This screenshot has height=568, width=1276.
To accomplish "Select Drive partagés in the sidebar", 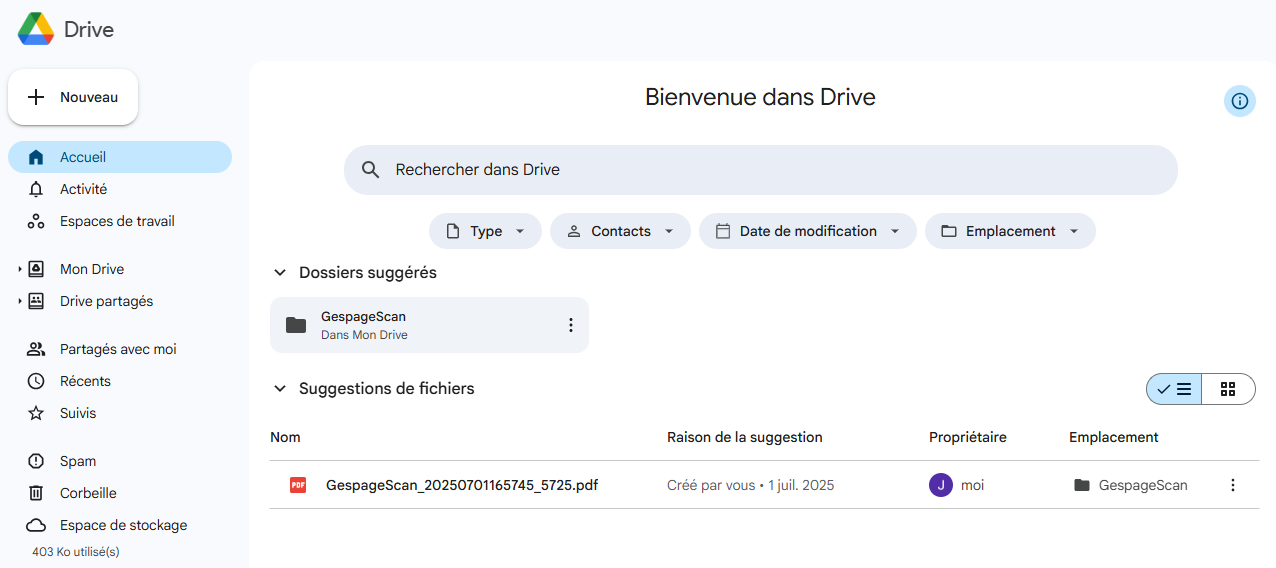I will [x=106, y=301].
